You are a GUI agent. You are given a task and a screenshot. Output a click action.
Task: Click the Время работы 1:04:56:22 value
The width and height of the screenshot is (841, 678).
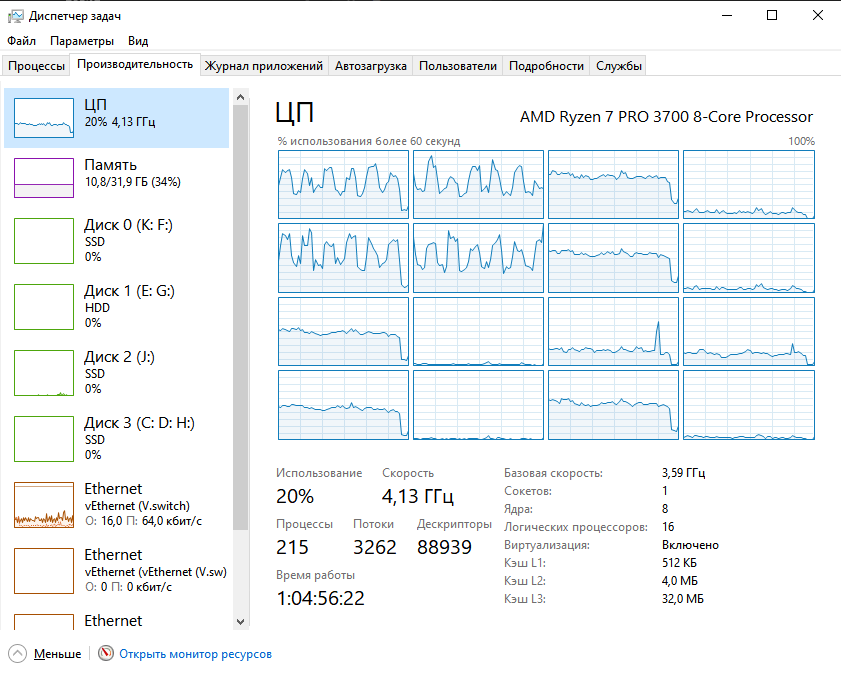pos(320,598)
